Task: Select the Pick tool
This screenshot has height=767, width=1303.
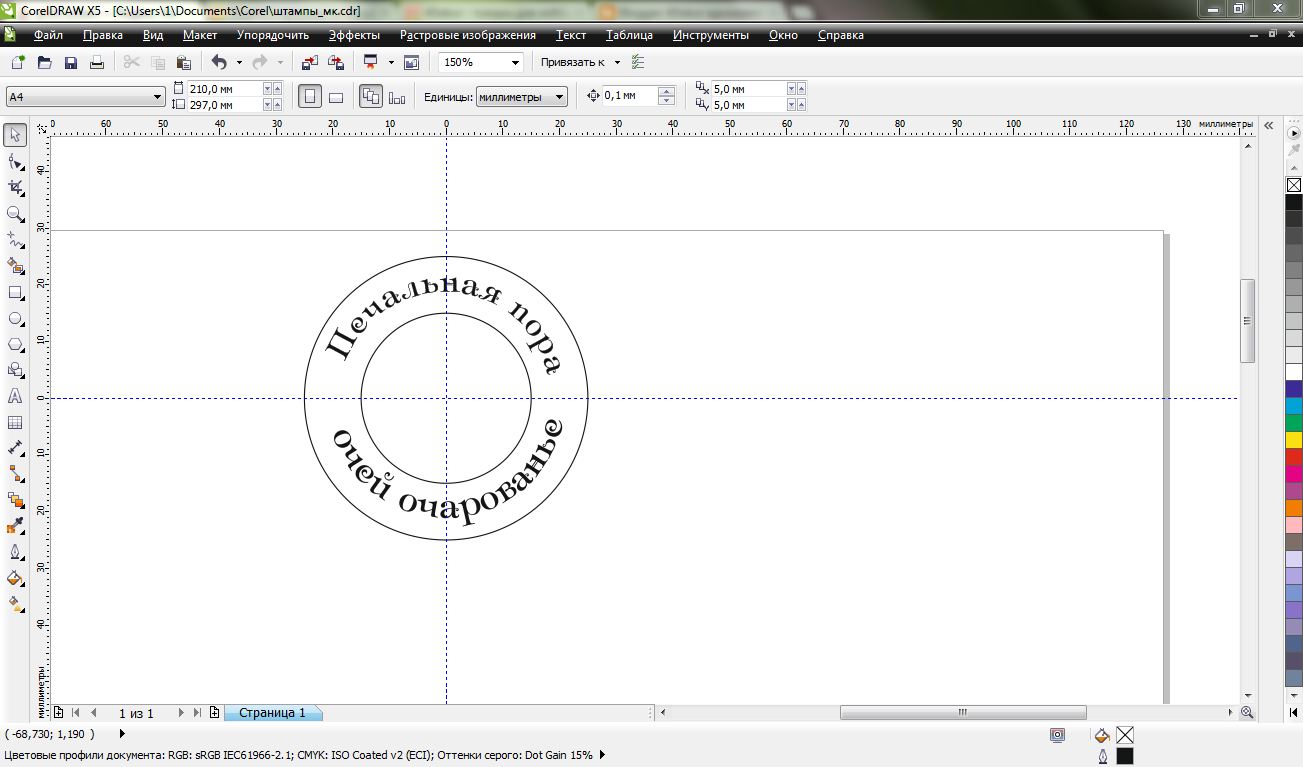Action: tap(15, 134)
